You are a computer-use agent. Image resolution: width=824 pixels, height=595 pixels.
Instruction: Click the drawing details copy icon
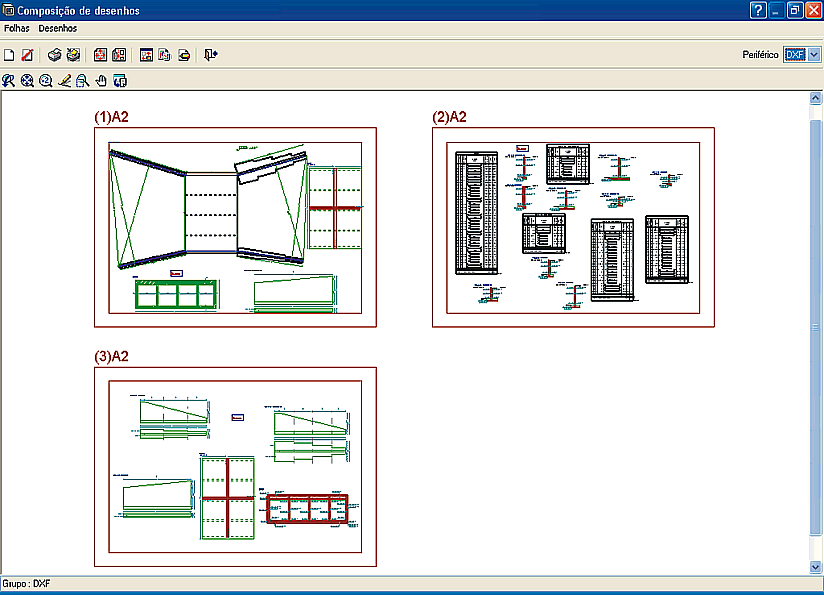[164, 55]
